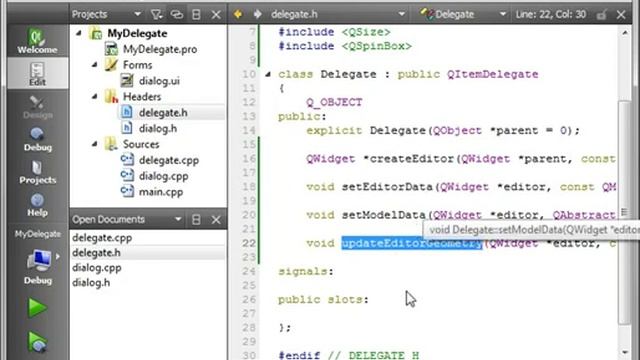Screen dimensions: 640x360
Task: Click the Q_OBJECT macro on line 12
Action: [x=334, y=102]
